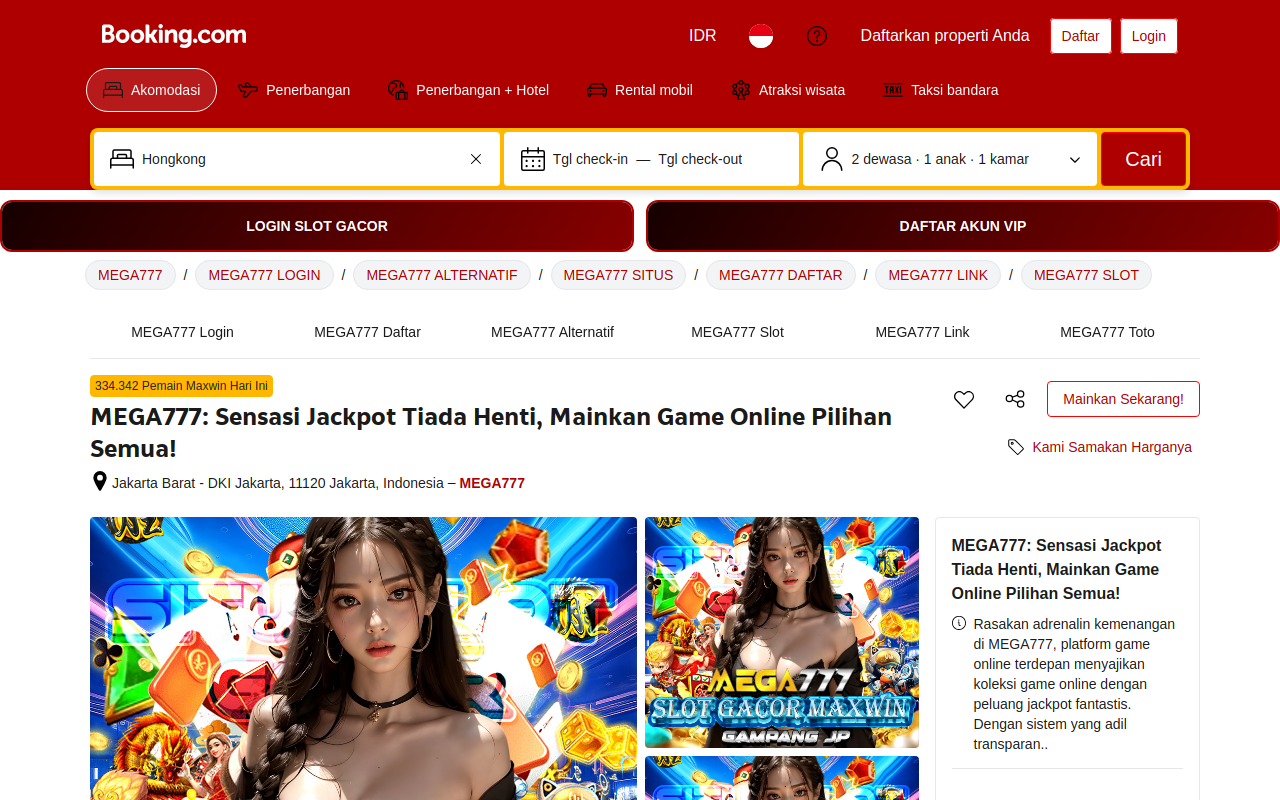Viewport: 1280px width, 800px height.
Task: Open the Indonesia flag language selector
Action: point(761,36)
